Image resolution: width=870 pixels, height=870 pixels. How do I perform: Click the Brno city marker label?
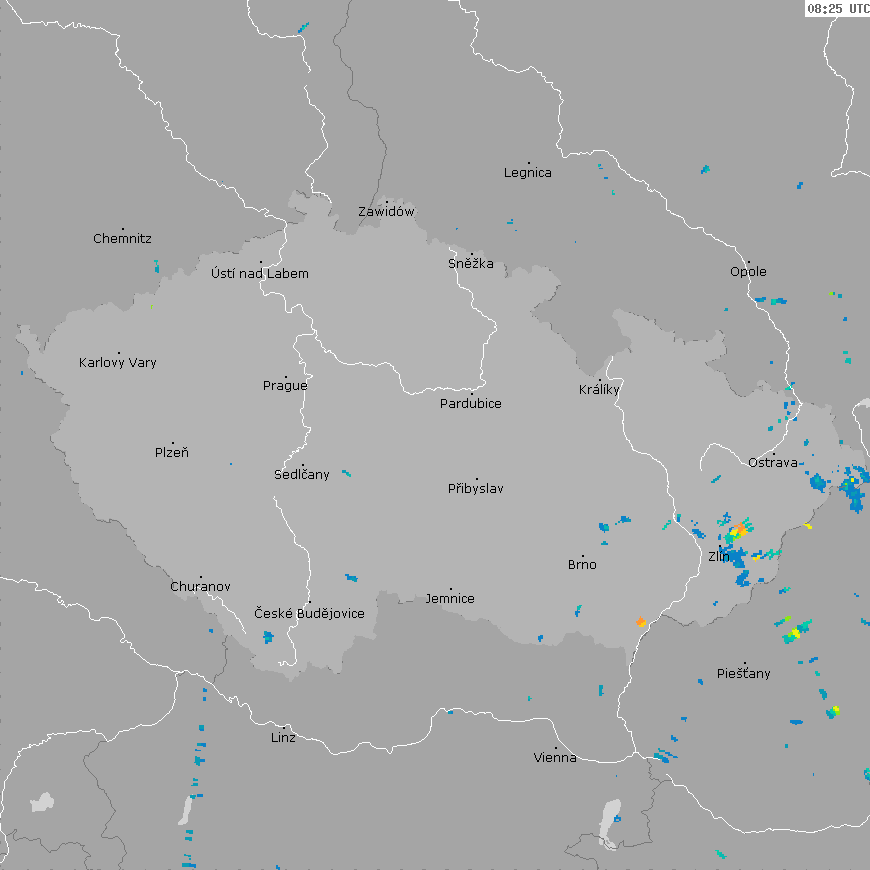coord(582,565)
